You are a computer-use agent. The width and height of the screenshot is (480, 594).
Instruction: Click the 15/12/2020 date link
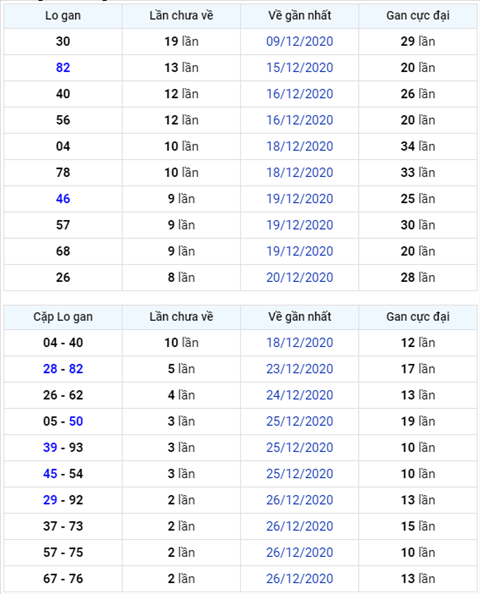[x=299, y=67]
